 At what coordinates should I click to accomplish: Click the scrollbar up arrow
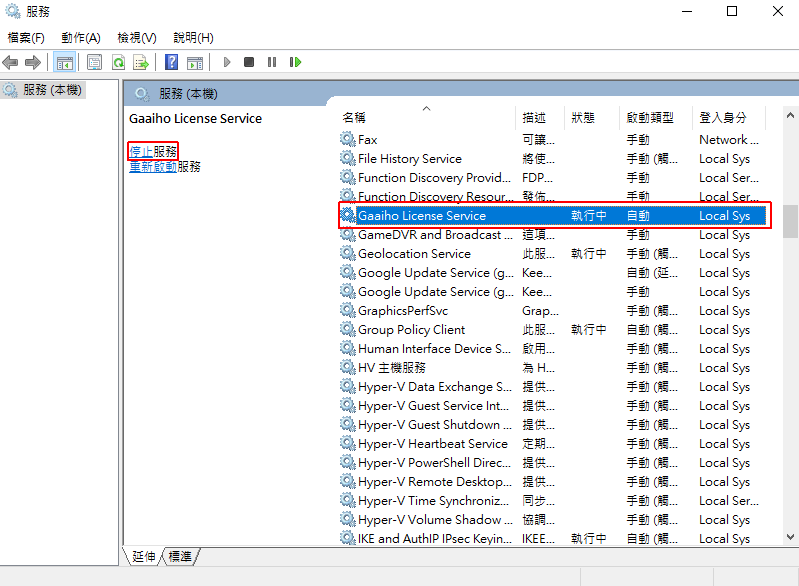[x=790, y=116]
